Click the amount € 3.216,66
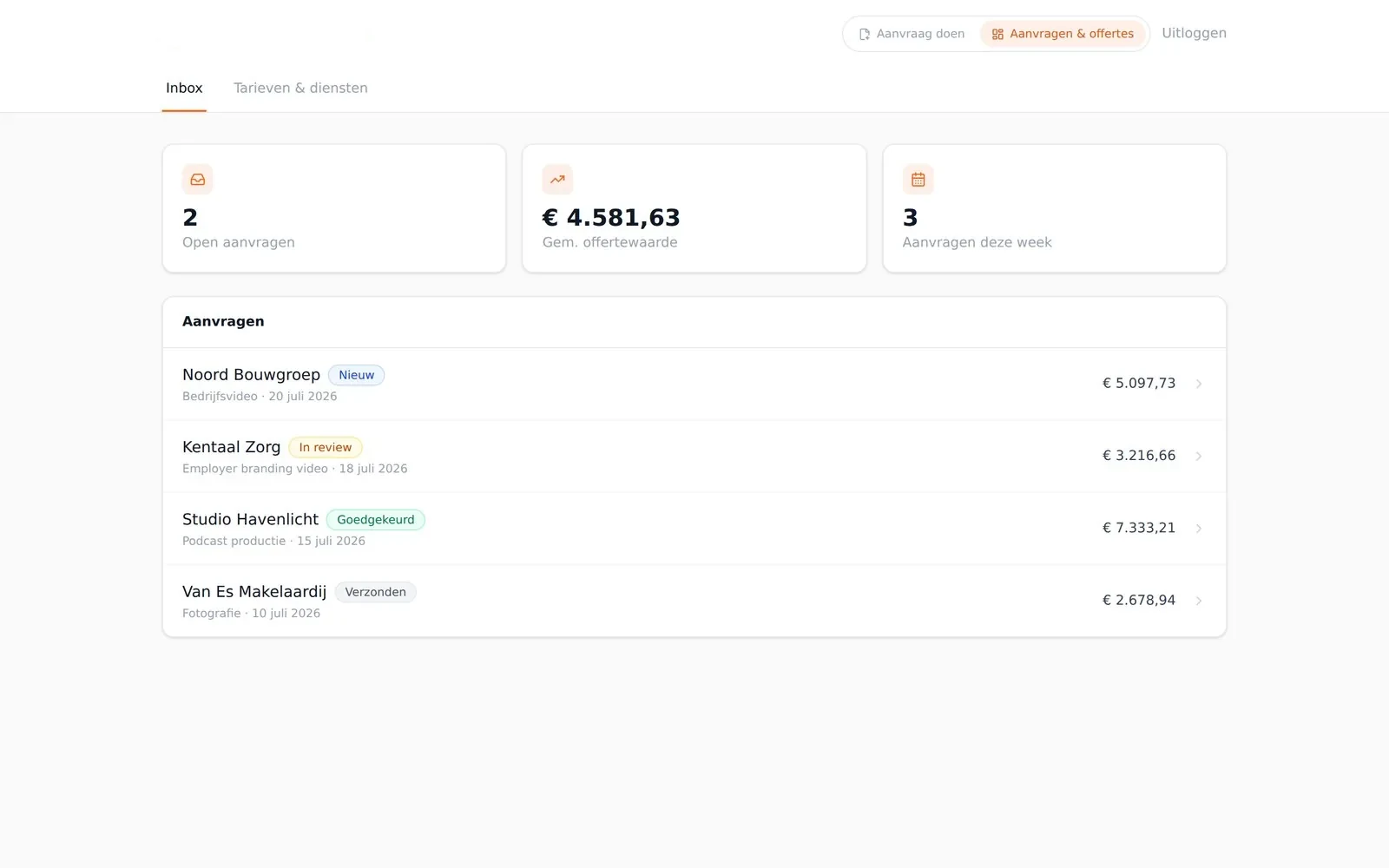Image resolution: width=1389 pixels, height=868 pixels. pyautogui.click(x=1139, y=455)
